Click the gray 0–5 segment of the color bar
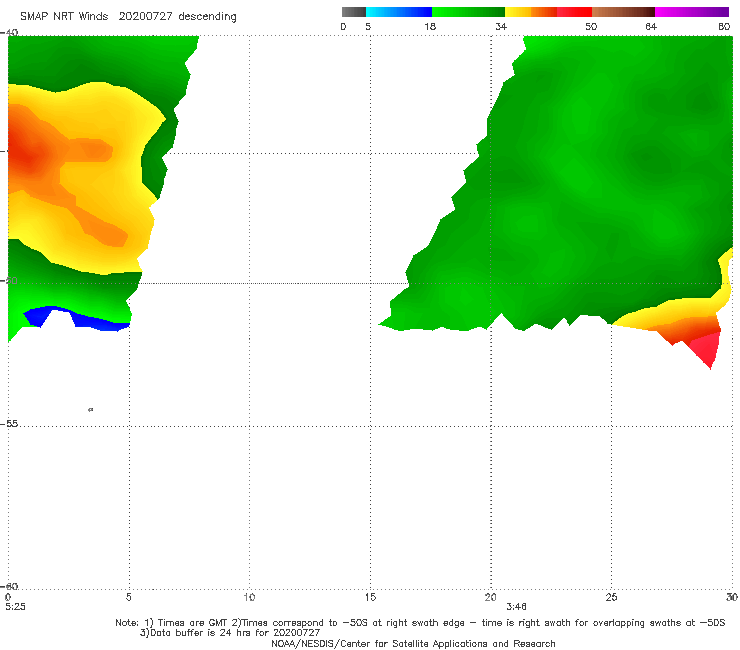This screenshot has height=650, width=740. pos(353,12)
